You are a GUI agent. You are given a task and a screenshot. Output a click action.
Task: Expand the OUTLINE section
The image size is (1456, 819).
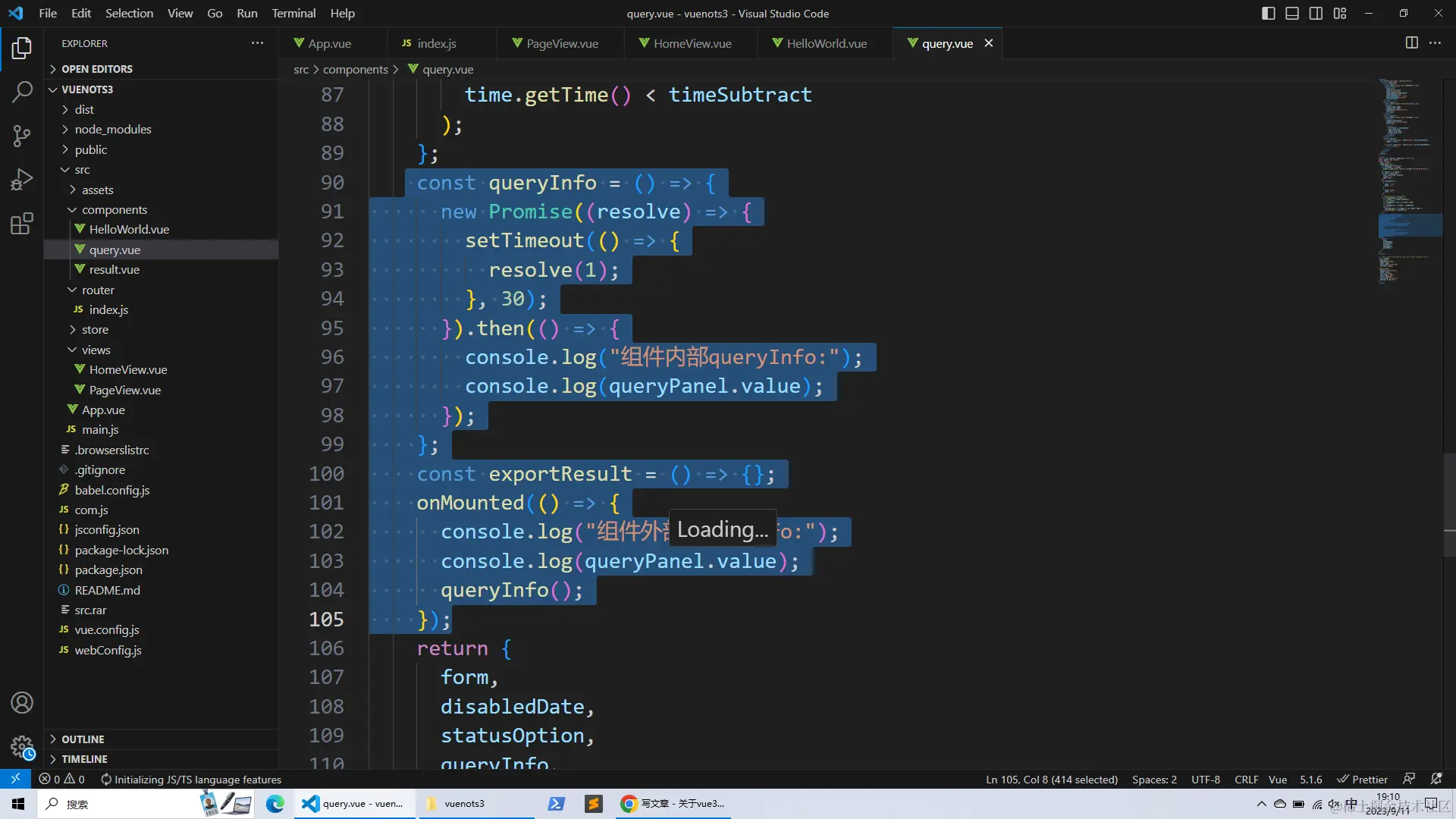coord(83,739)
